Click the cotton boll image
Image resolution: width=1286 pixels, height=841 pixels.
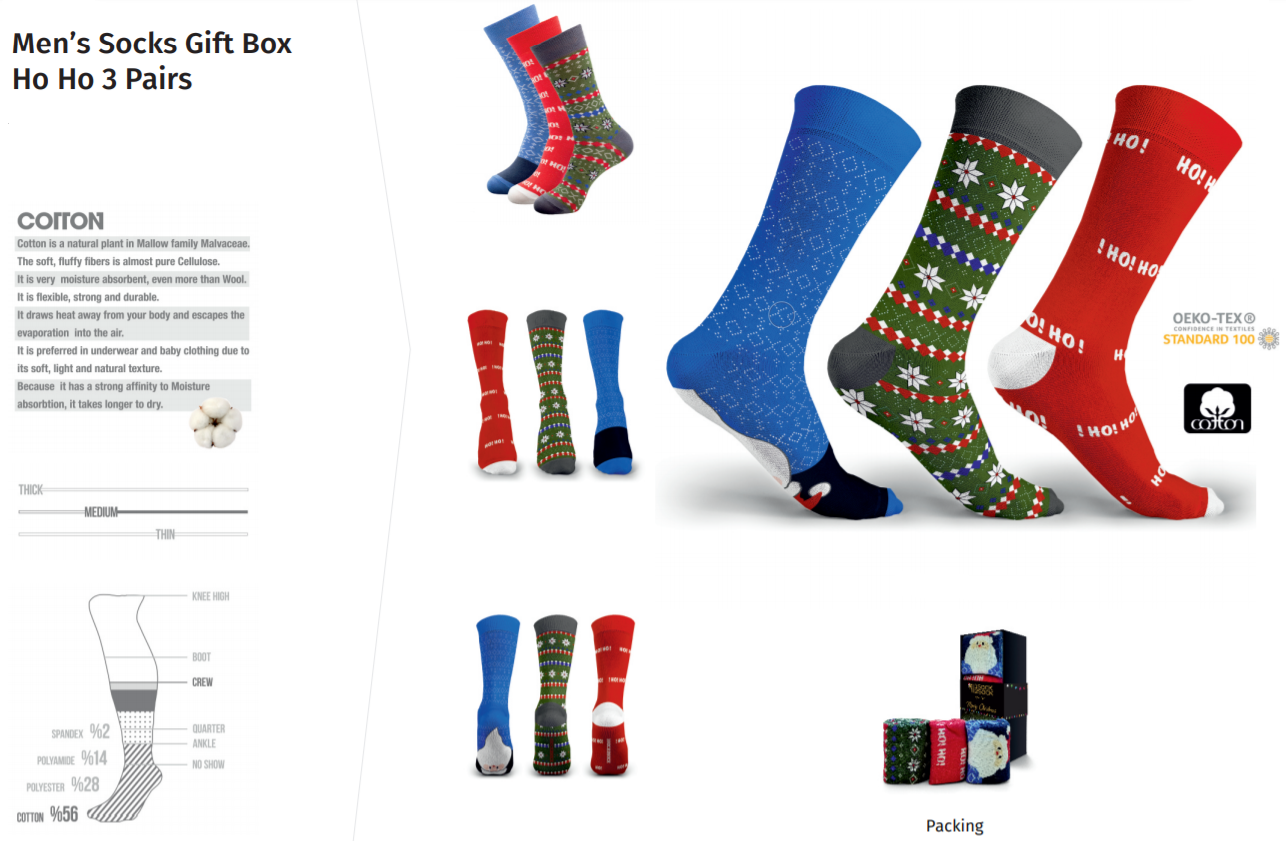pos(215,423)
